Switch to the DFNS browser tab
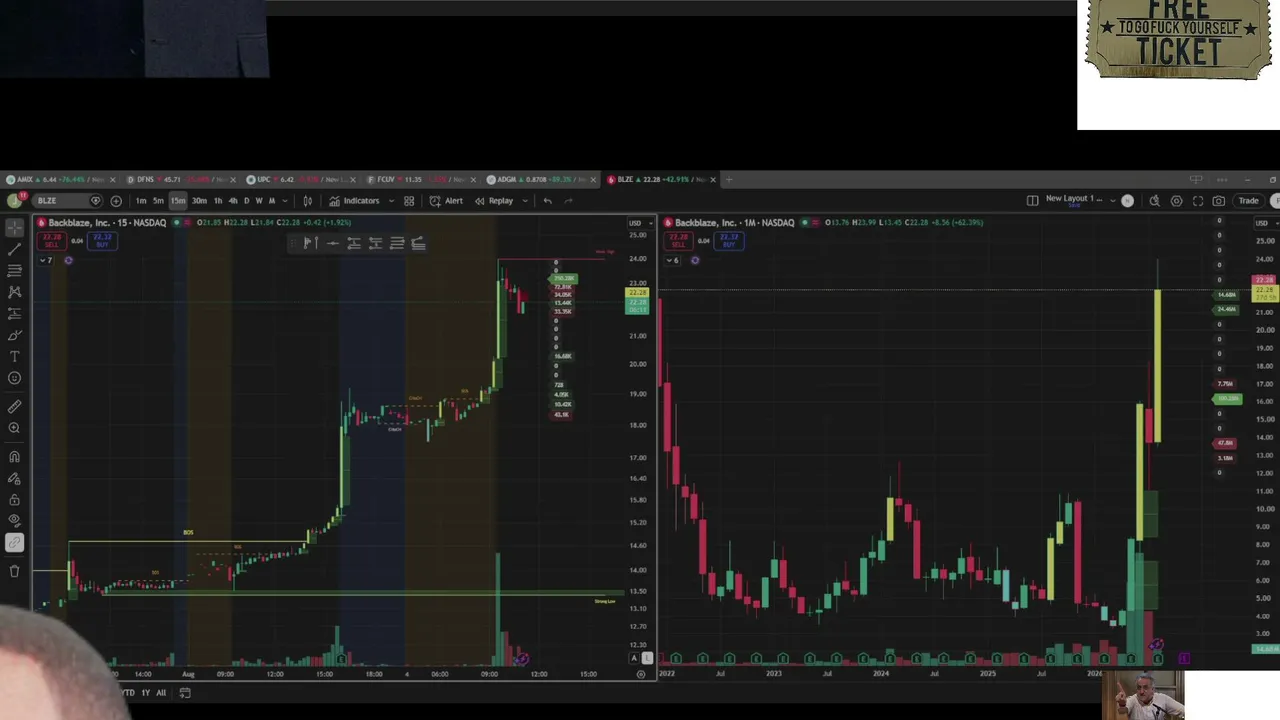 [x=181, y=180]
